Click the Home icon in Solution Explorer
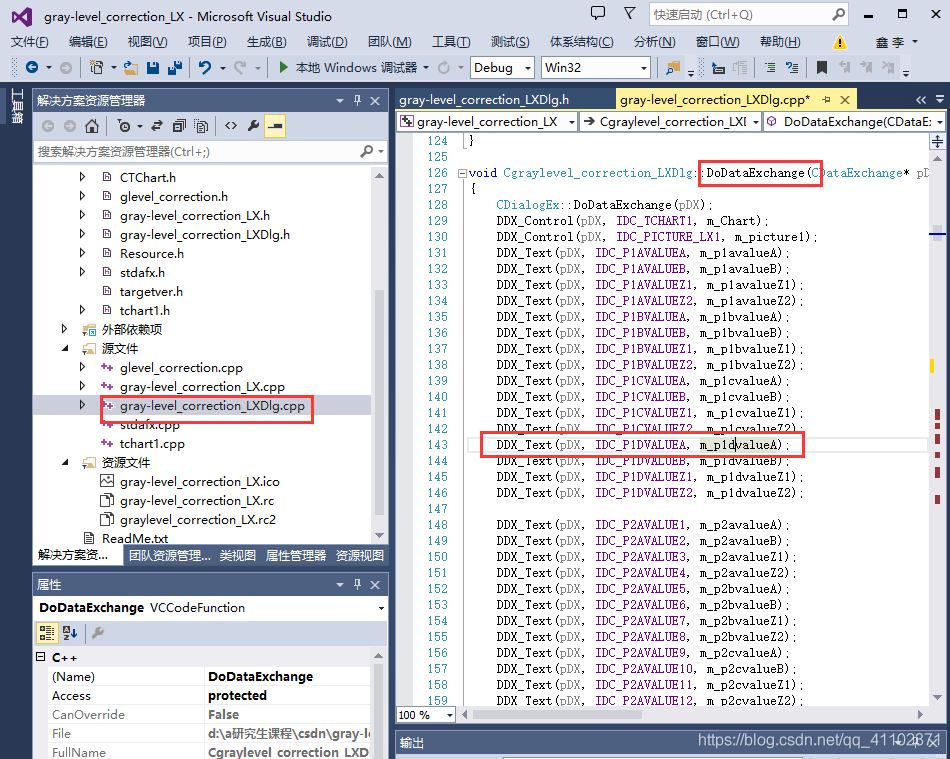Screen dimensions: 950x759 pos(92,126)
